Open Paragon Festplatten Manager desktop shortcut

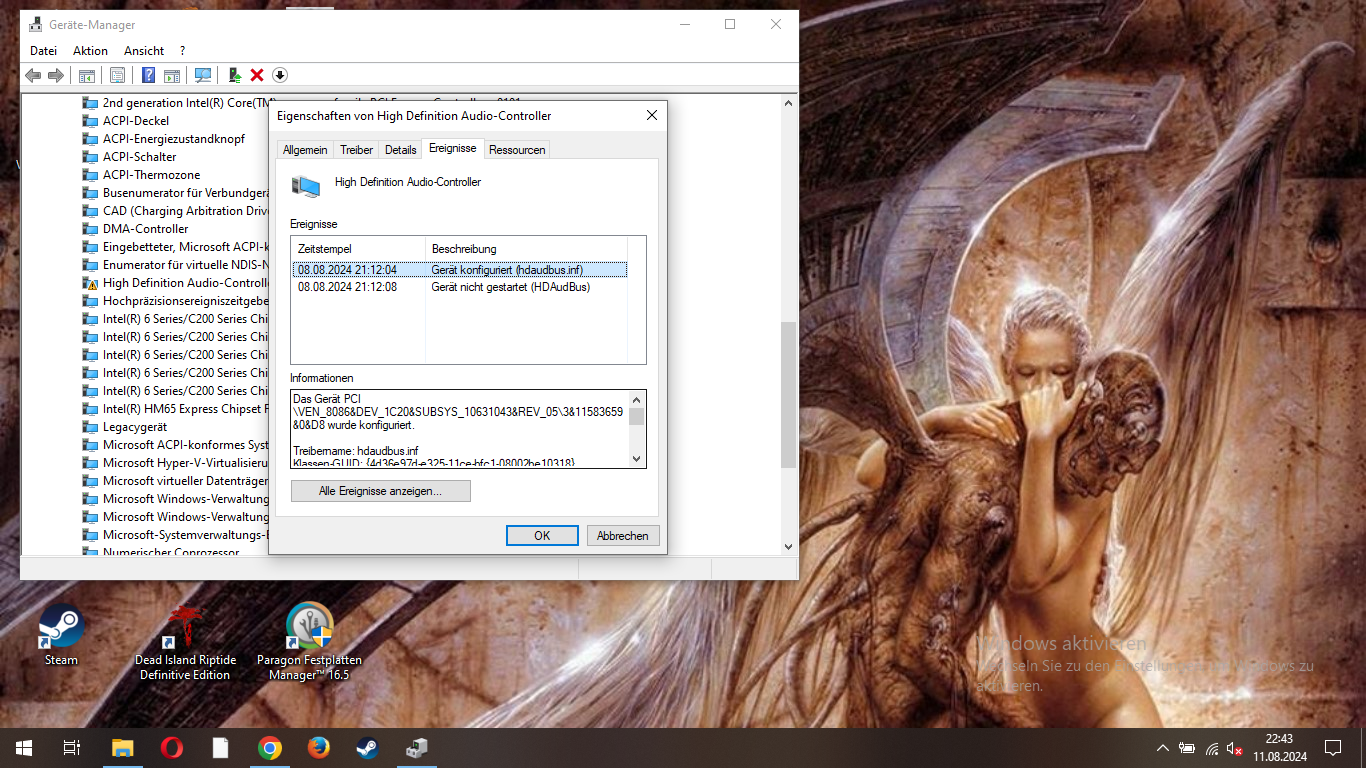coord(309,642)
